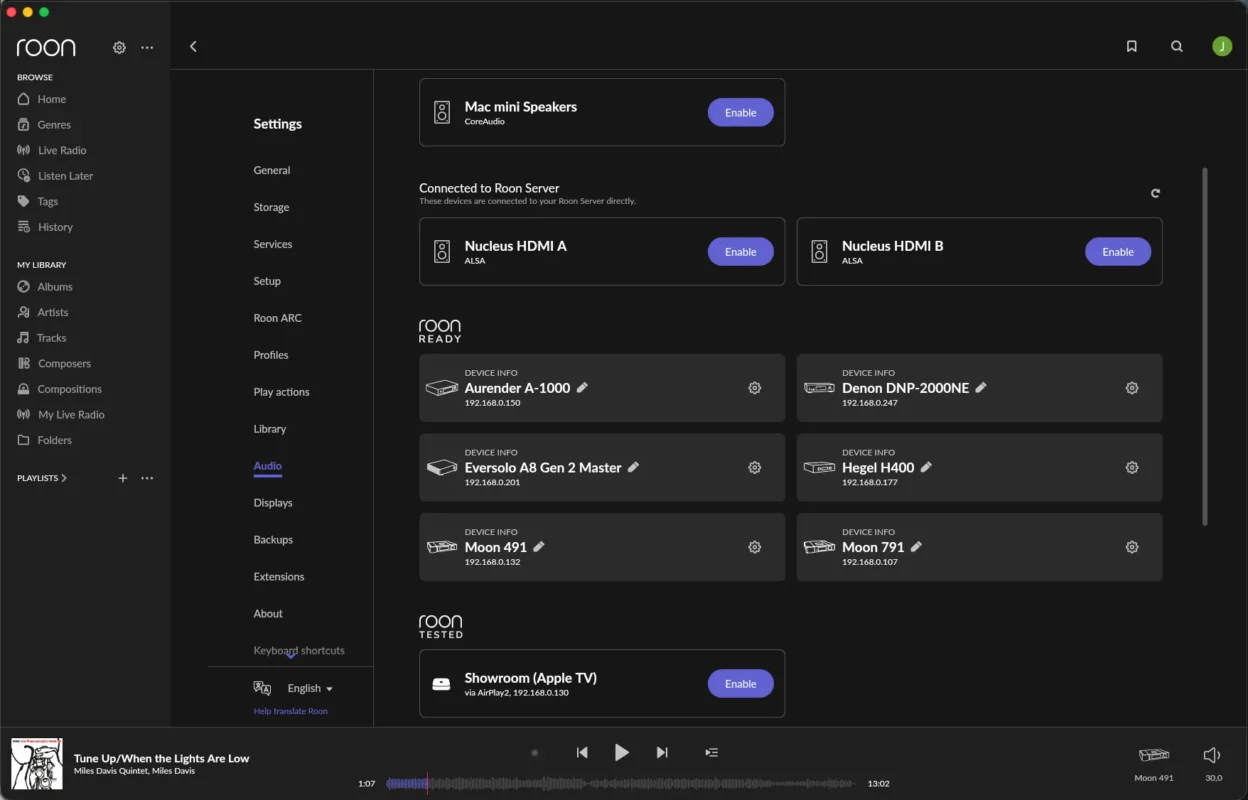The image size is (1248, 800).
Task: Edit Moon 491 name with pencil icon
Action: pos(539,546)
